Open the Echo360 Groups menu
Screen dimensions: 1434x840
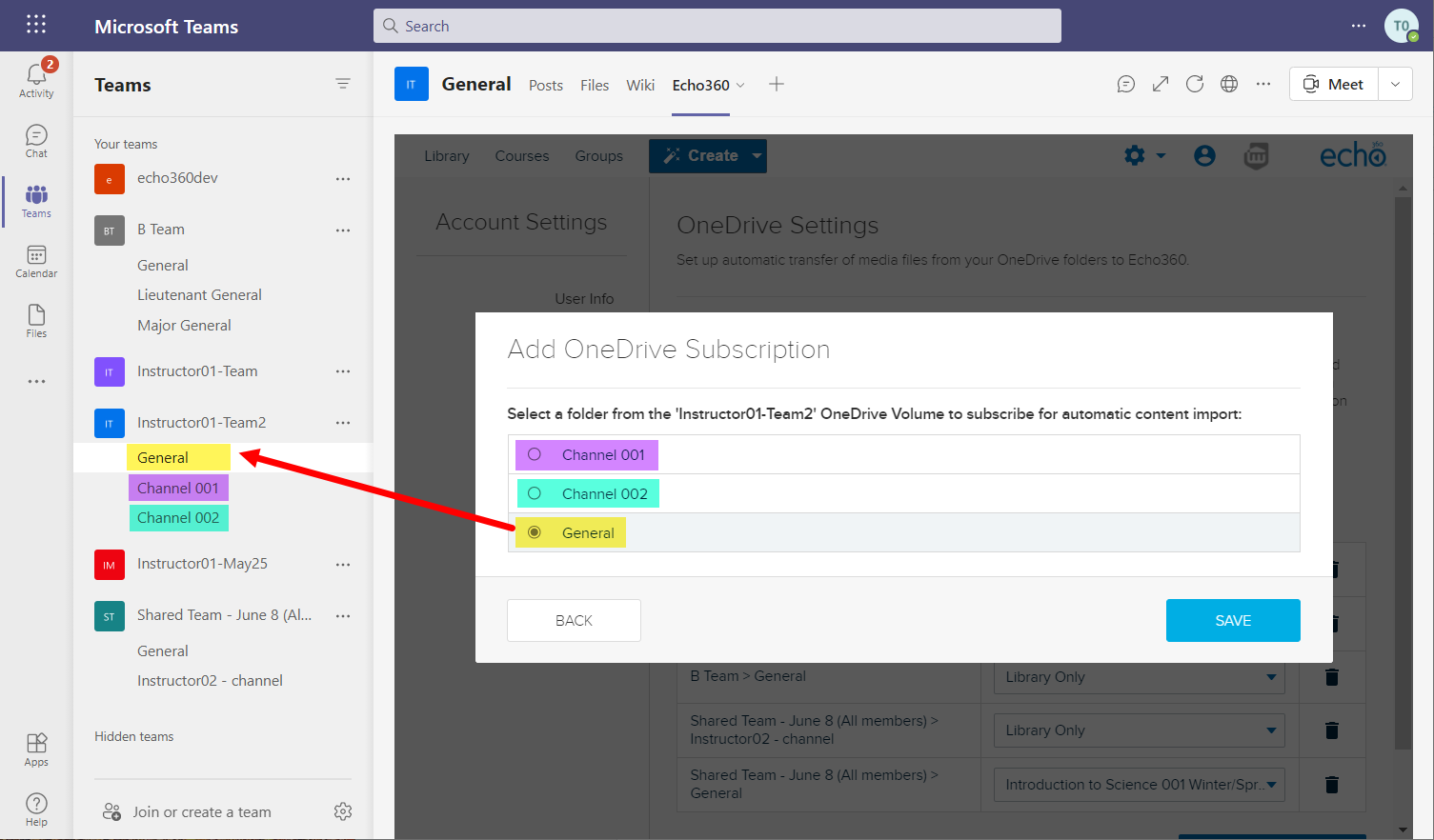[599, 156]
